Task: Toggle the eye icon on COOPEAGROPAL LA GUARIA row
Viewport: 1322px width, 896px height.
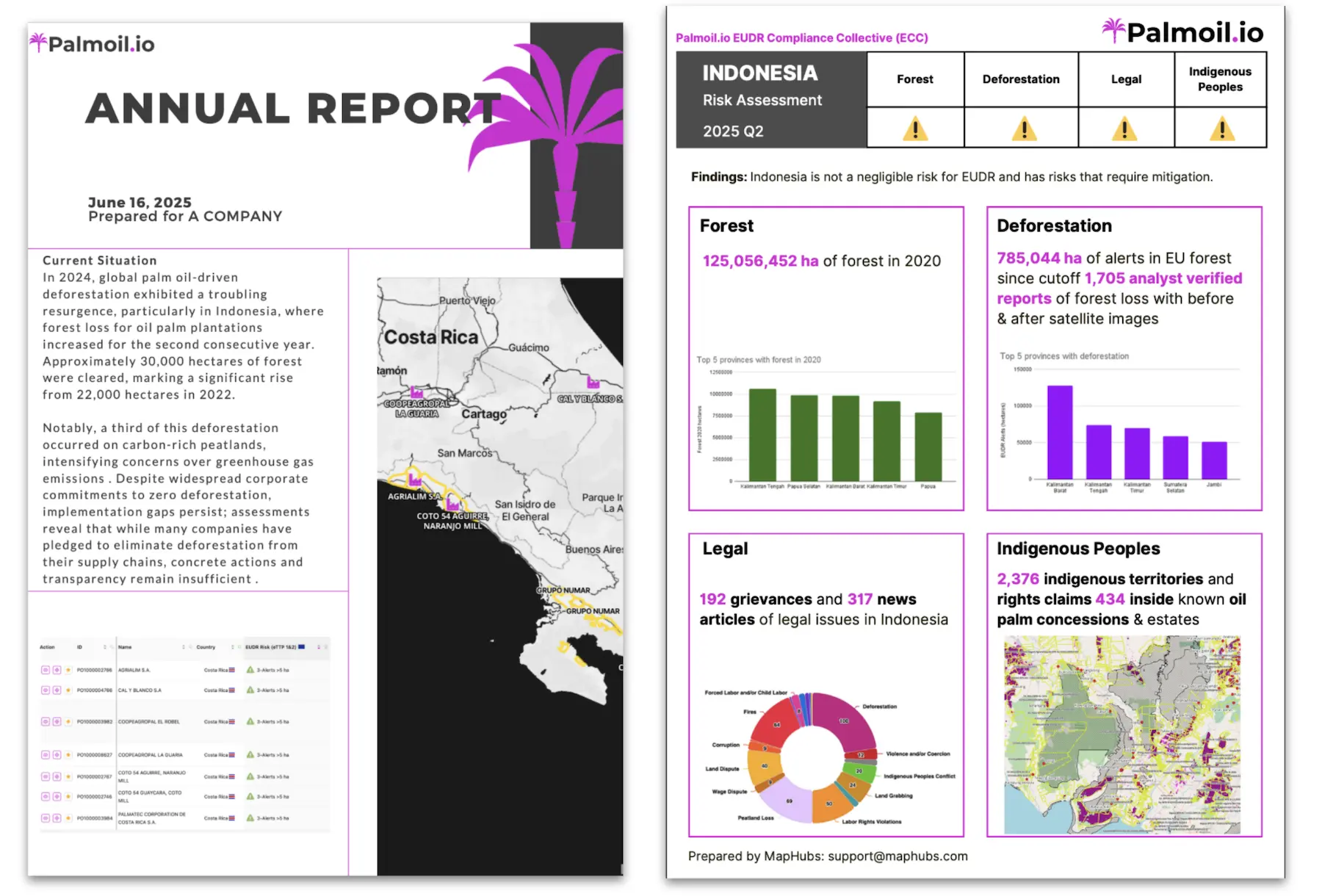Action: [x=46, y=754]
